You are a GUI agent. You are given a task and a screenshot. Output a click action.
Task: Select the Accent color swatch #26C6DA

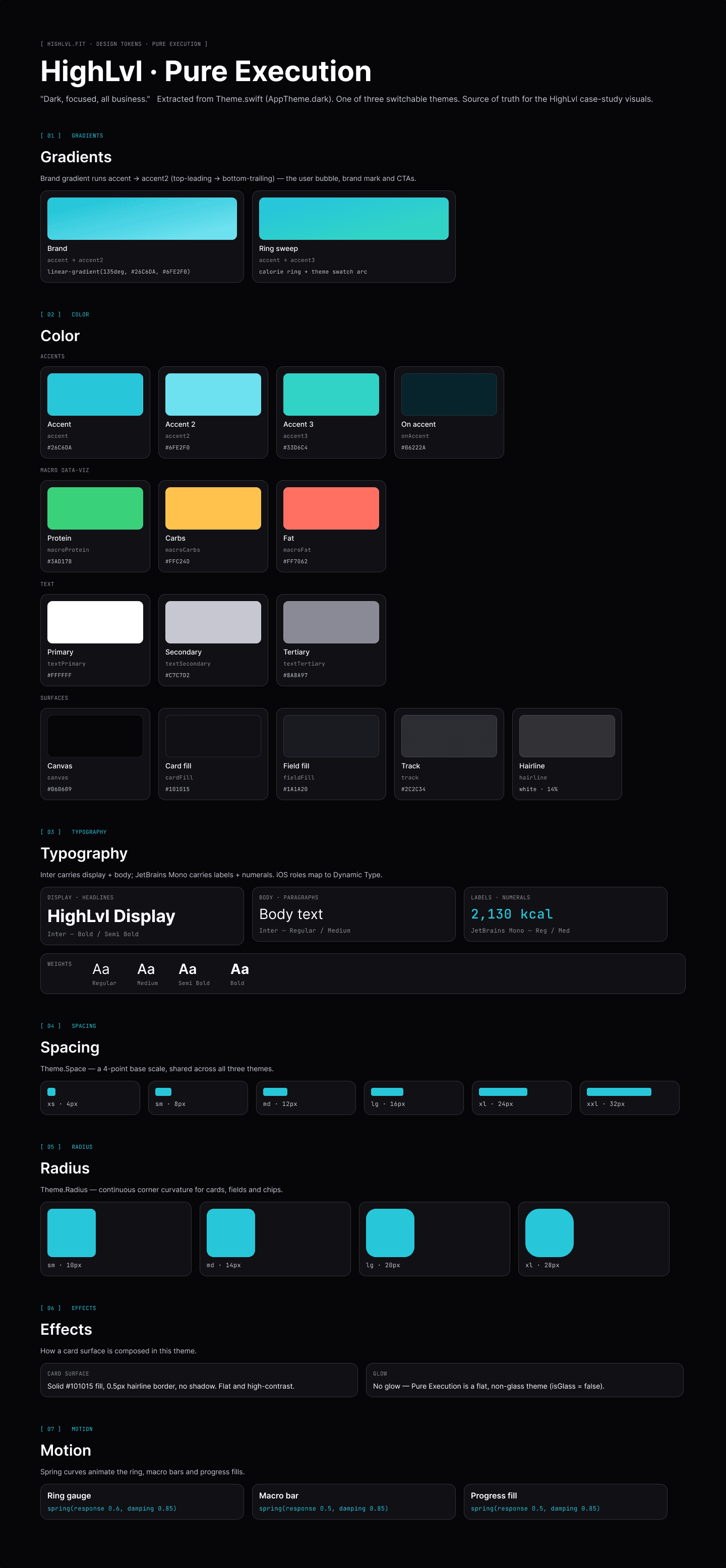pyautogui.click(x=95, y=395)
